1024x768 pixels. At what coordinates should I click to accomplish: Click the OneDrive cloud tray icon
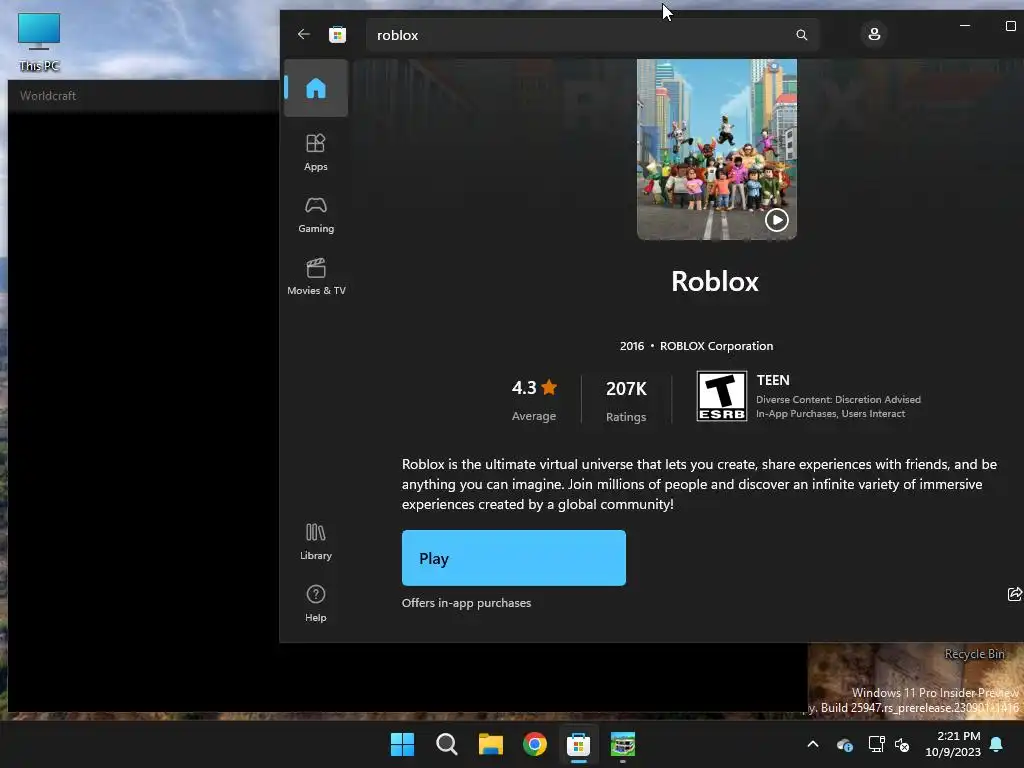pos(844,744)
